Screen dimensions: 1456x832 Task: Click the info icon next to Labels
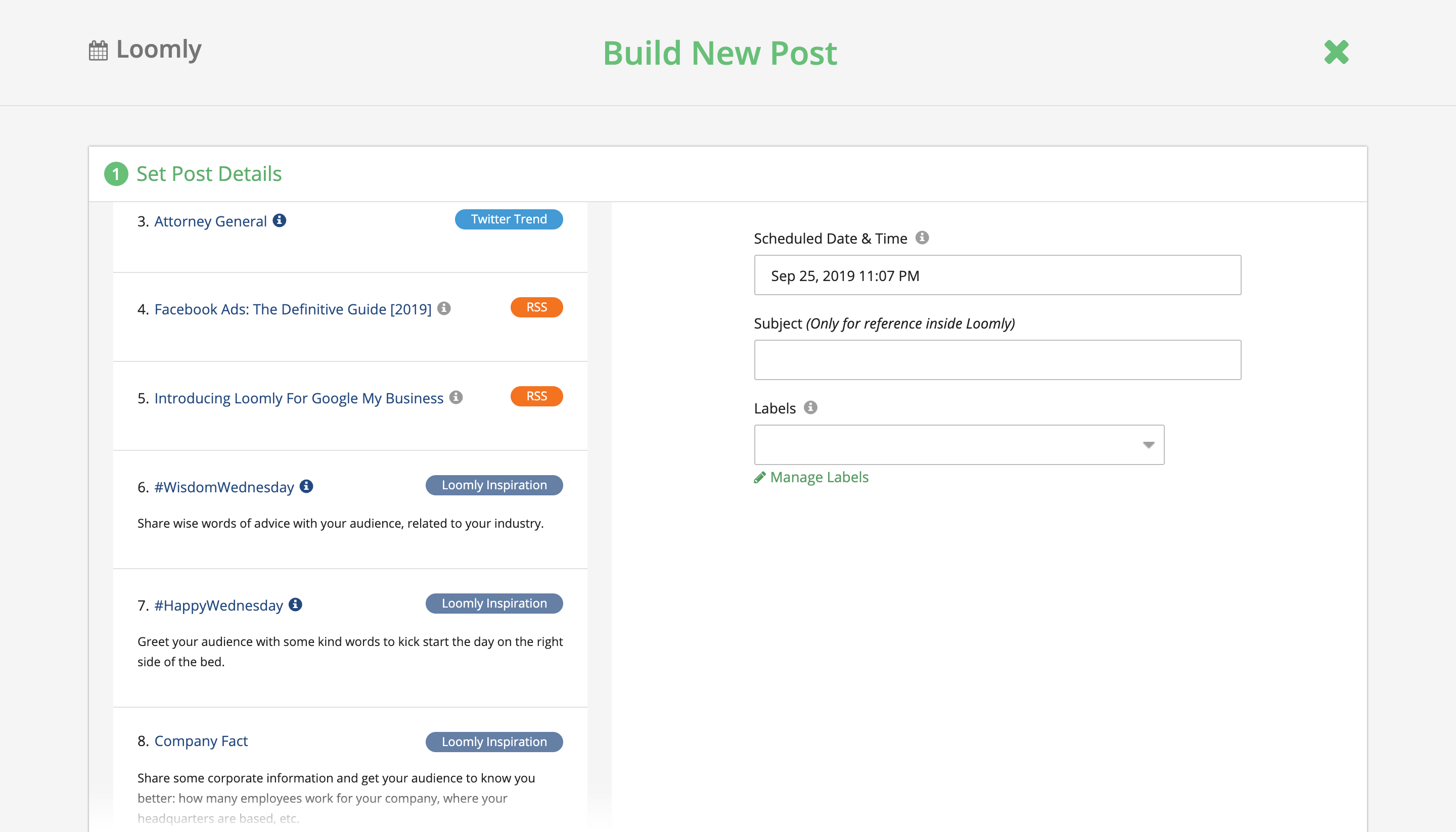coord(811,407)
